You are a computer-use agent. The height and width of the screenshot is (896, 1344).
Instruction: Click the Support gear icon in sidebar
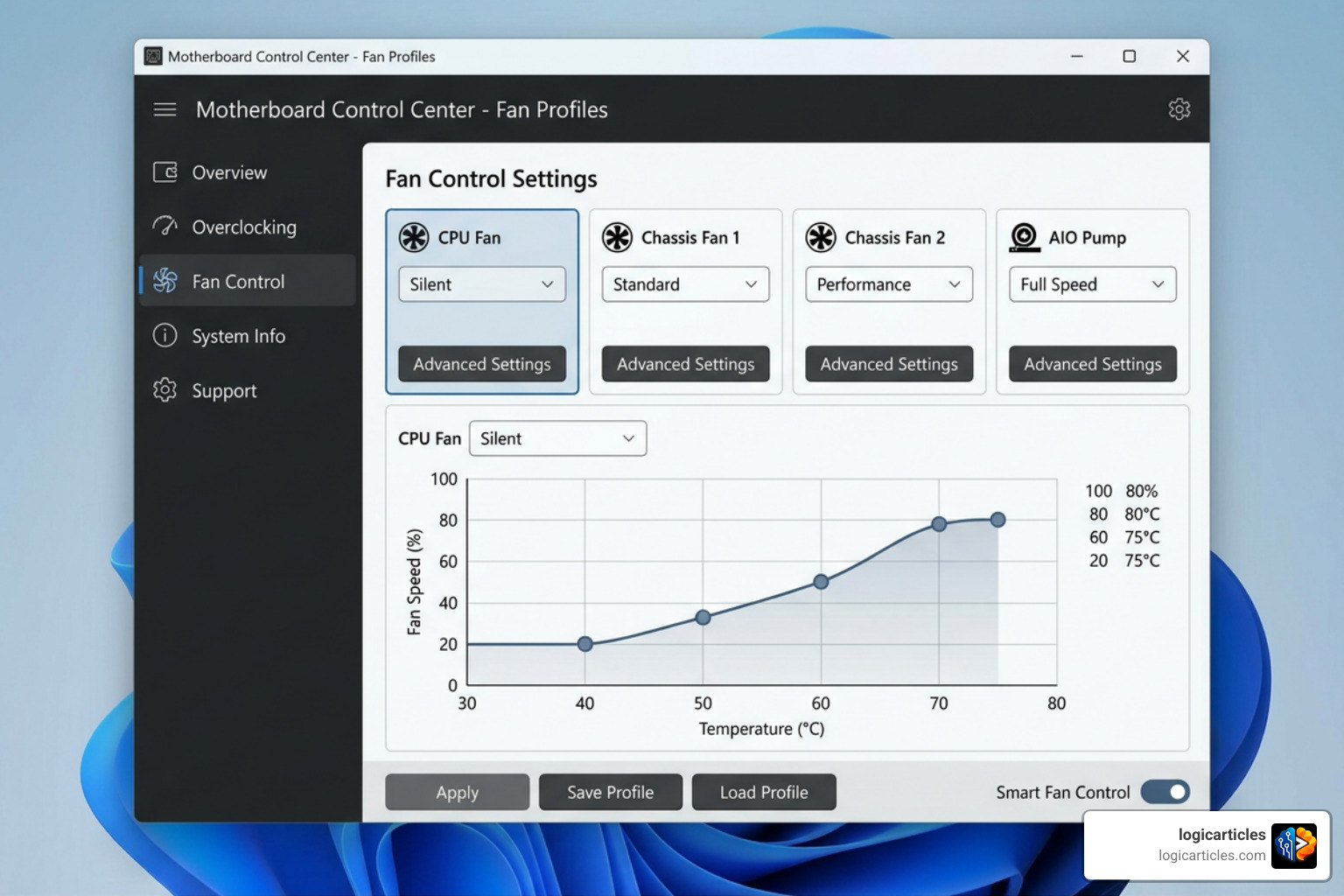tap(164, 390)
